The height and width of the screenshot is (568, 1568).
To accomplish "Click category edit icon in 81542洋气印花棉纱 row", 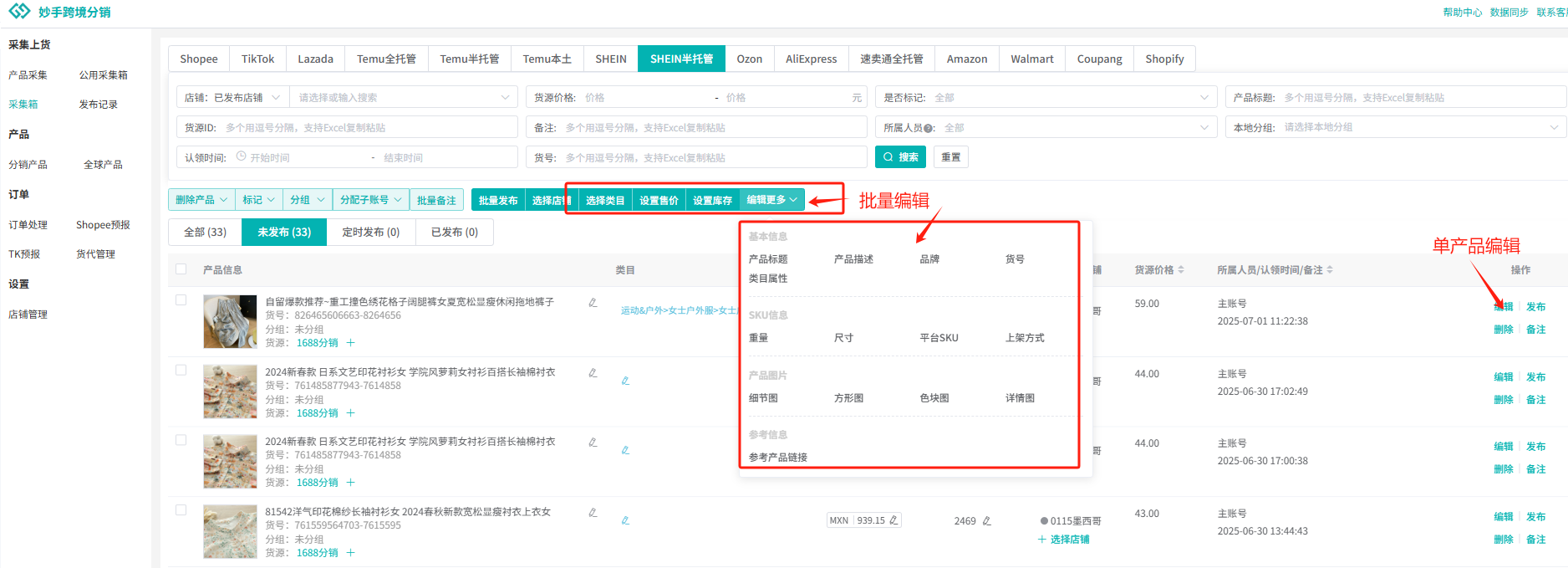I will pyautogui.click(x=625, y=520).
